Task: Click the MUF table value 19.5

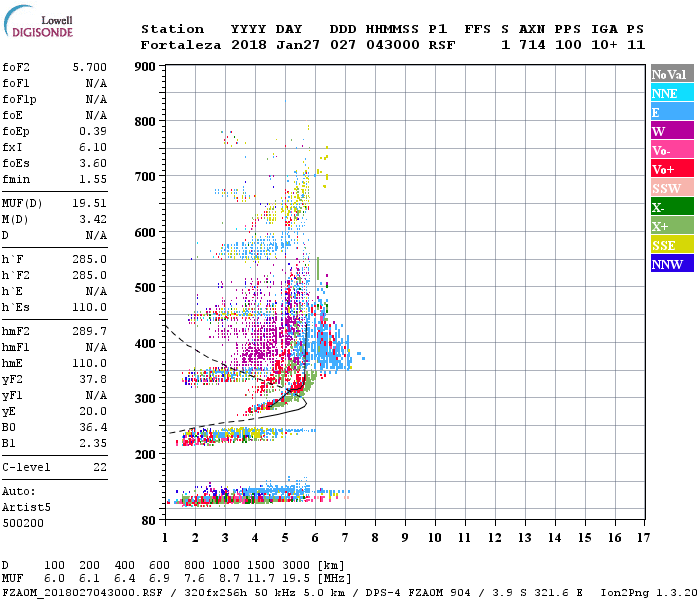Action: (296, 578)
